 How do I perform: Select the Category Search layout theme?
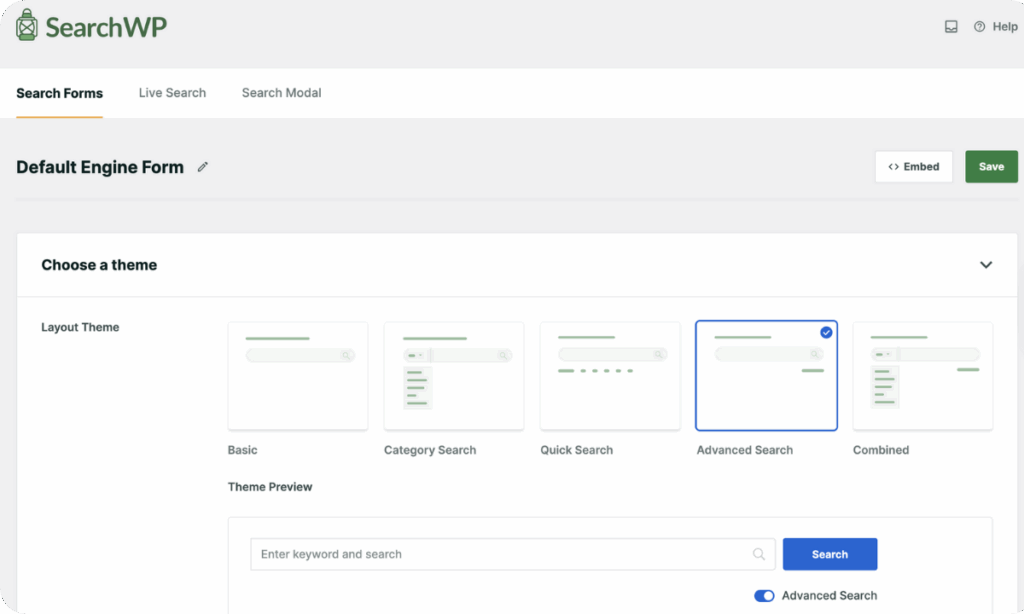454,376
